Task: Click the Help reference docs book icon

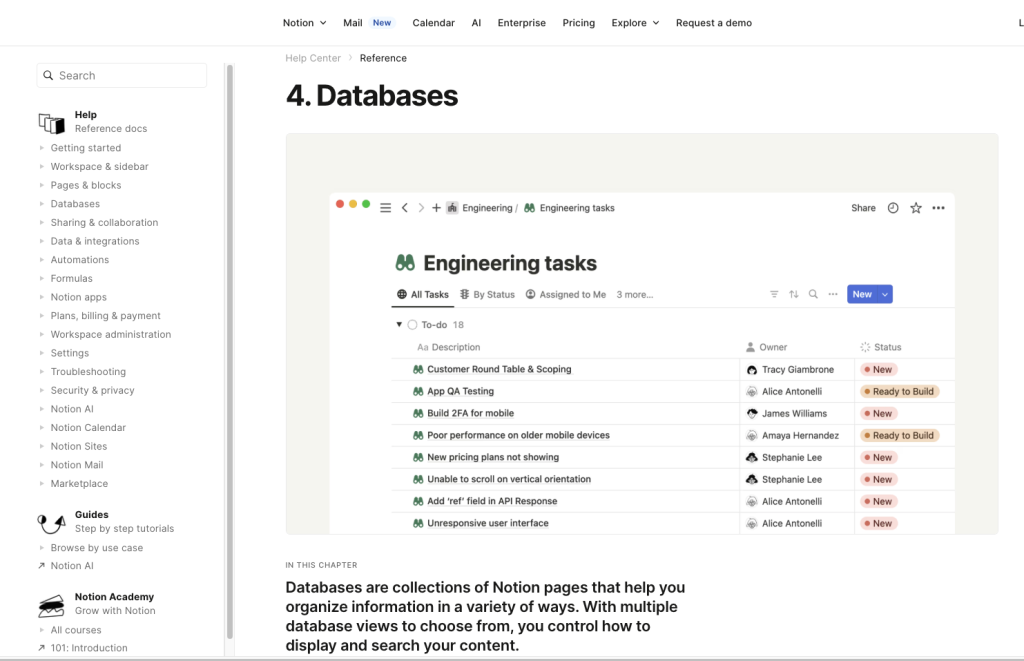Action: point(51,122)
